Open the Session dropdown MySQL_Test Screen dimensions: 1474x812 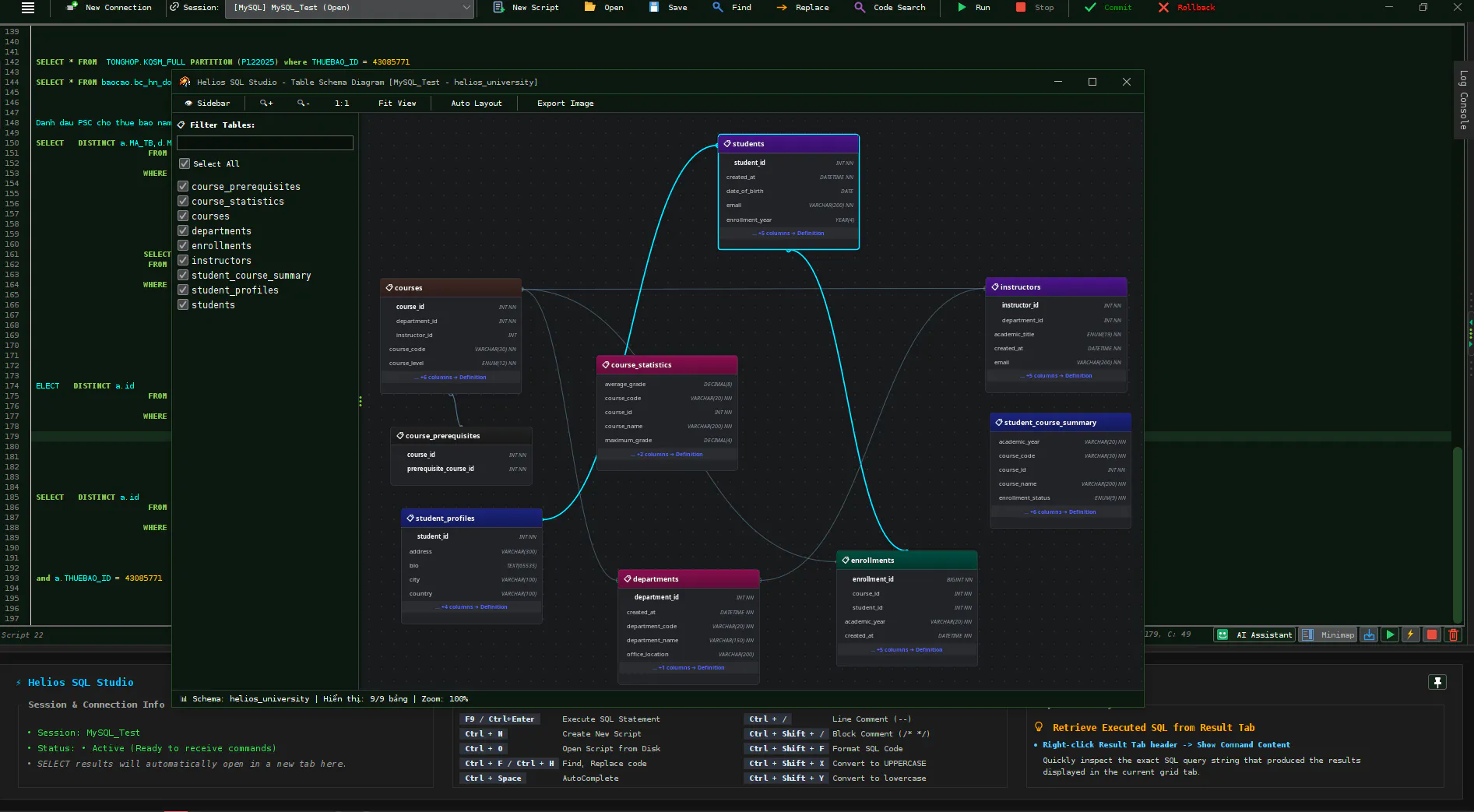350,8
